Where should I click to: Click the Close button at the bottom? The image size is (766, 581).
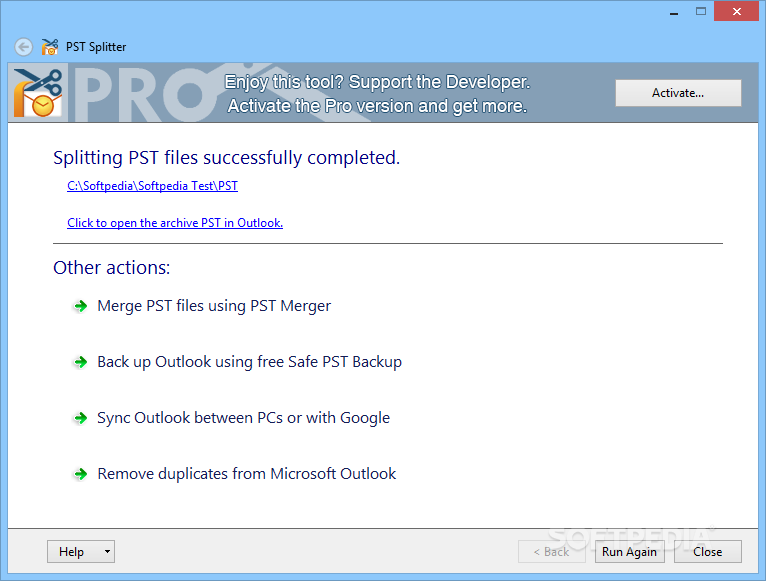tap(707, 552)
